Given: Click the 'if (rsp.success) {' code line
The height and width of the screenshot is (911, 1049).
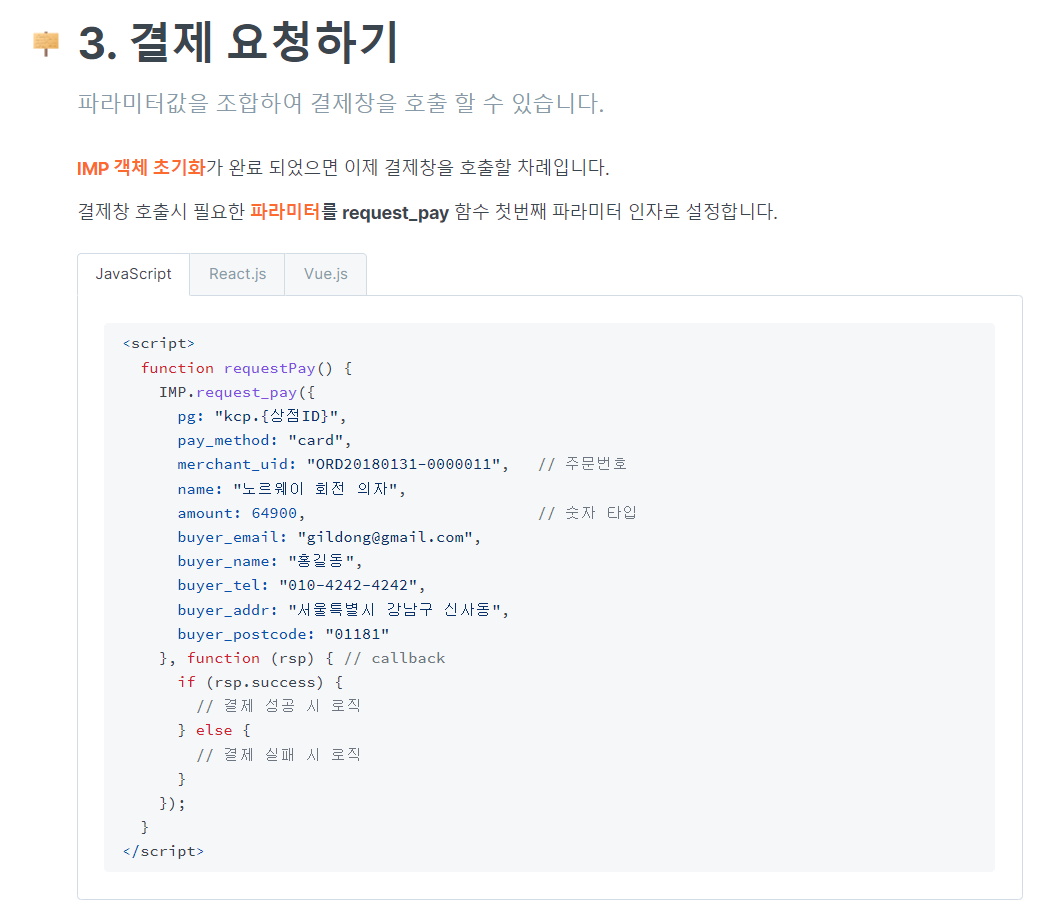Looking at the screenshot, I should 260,682.
